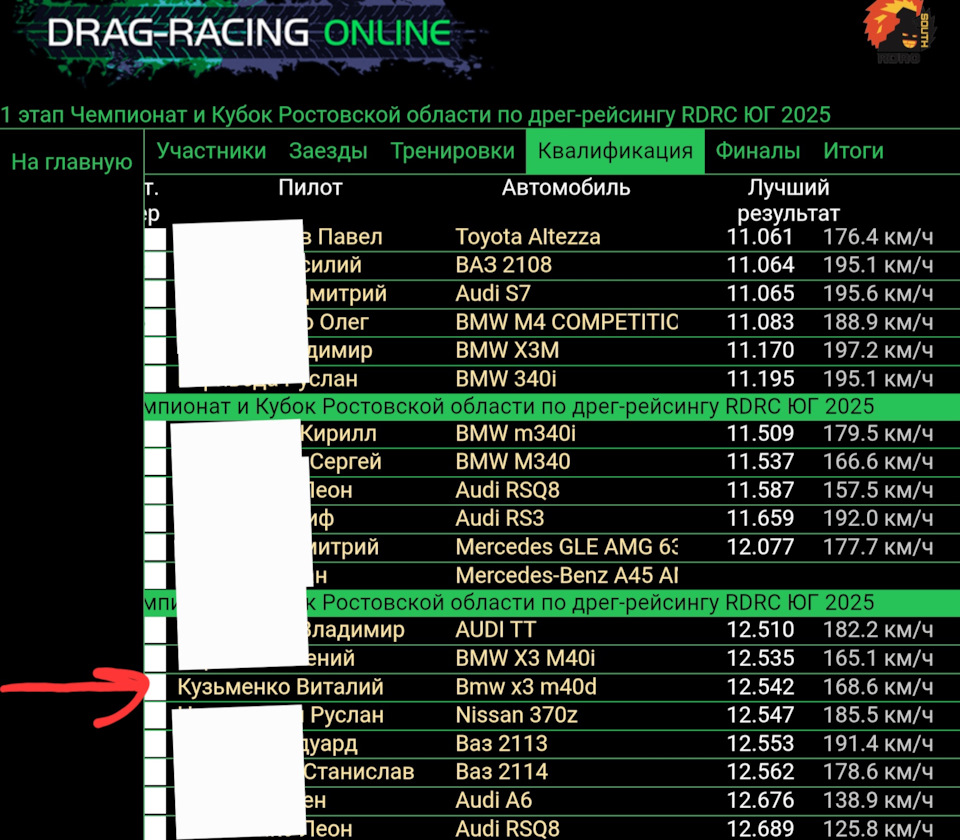The image size is (960, 840).
Task: Click the Пилот column header
Action: 310,187
